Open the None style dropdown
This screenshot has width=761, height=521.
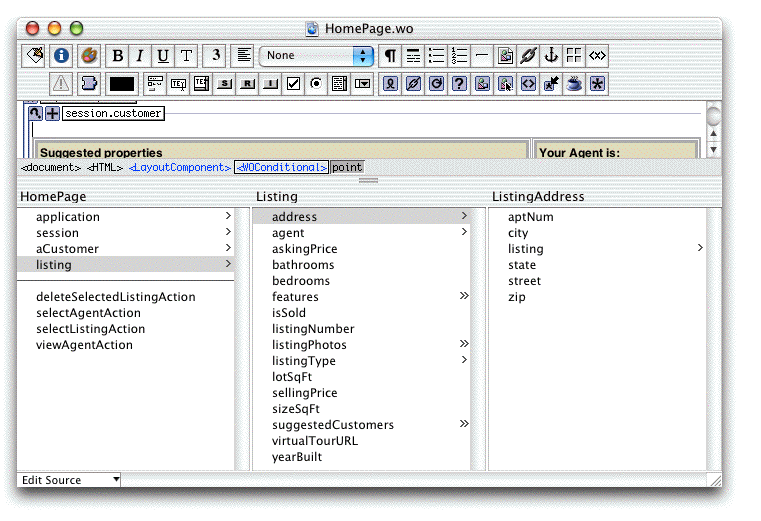click(x=316, y=56)
